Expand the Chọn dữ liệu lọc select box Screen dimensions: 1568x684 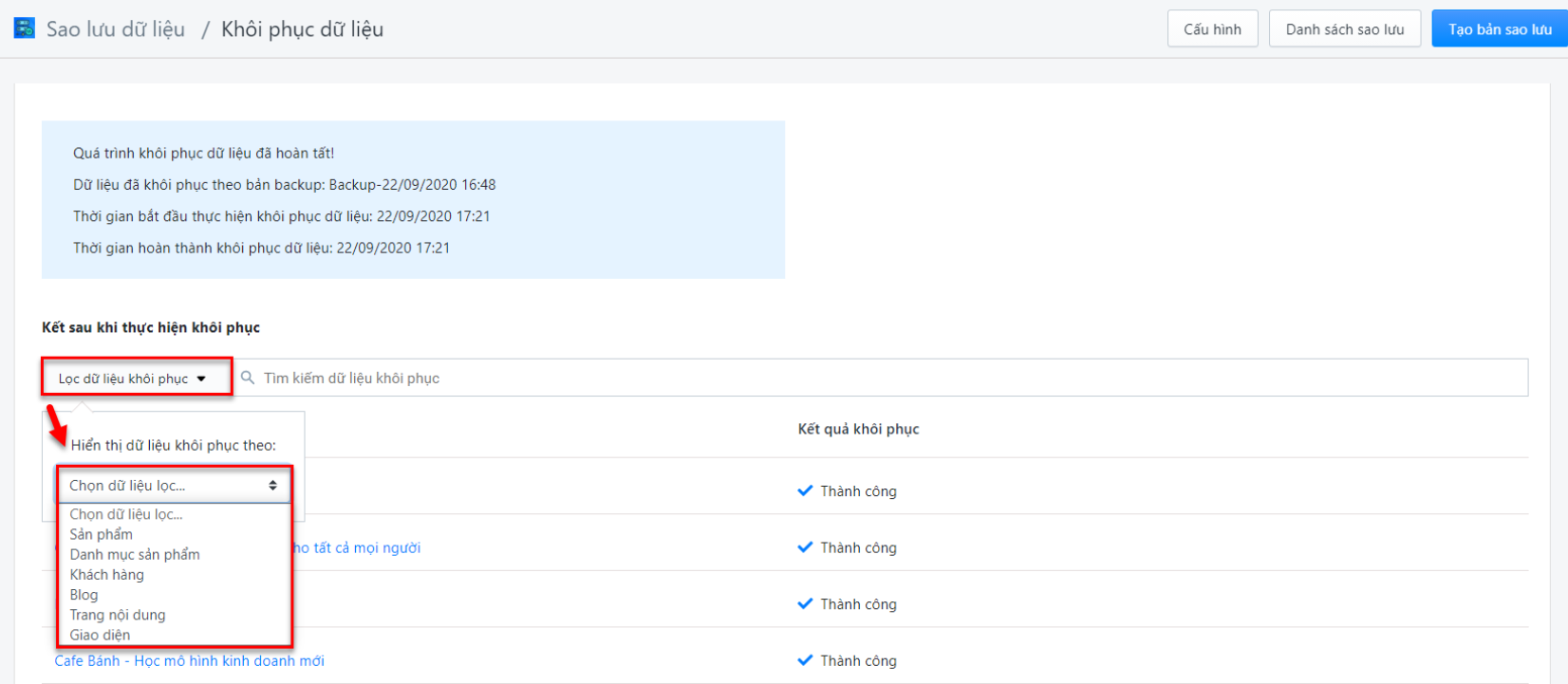(x=173, y=486)
